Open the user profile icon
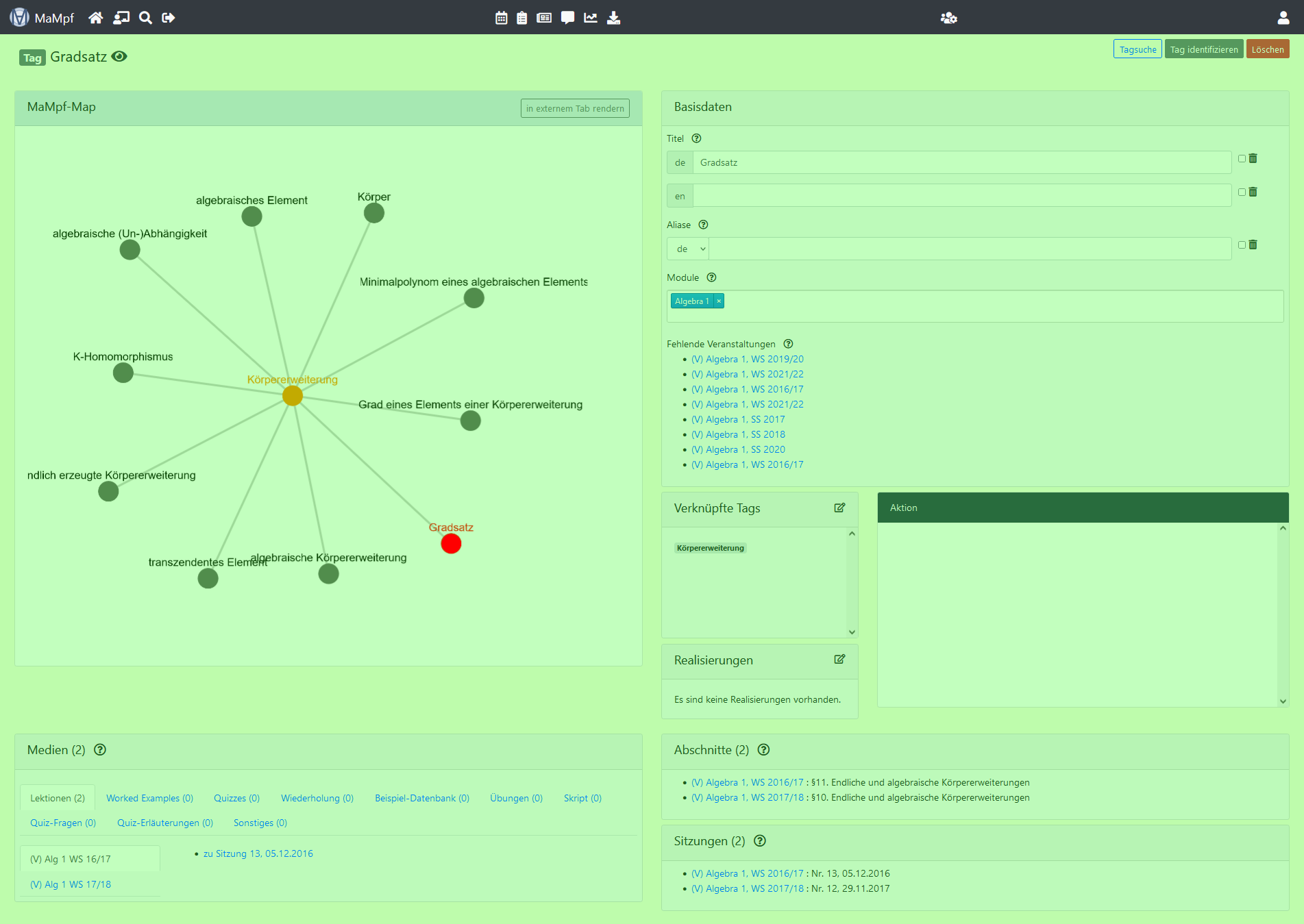 click(1283, 18)
